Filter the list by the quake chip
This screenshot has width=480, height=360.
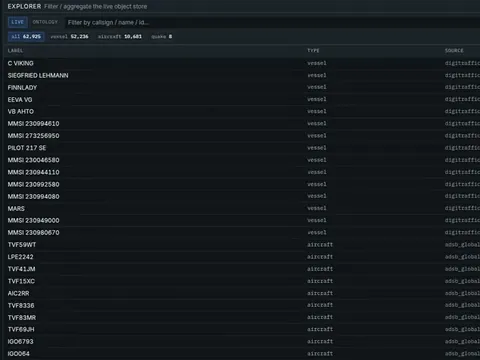click(x=162, y=37)
